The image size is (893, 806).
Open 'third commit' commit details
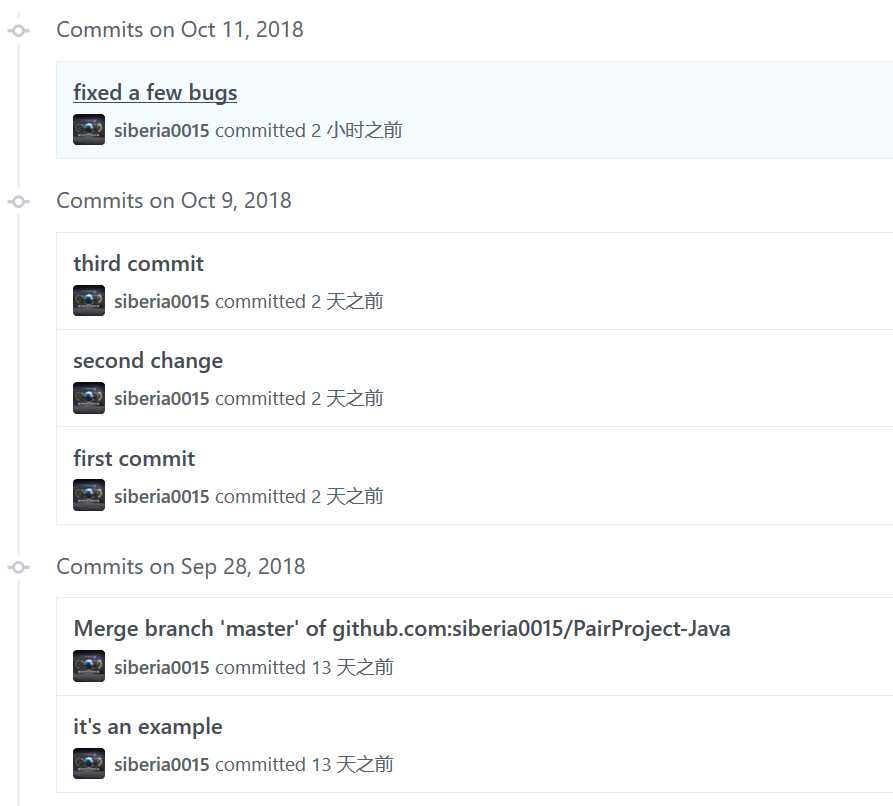138,263
